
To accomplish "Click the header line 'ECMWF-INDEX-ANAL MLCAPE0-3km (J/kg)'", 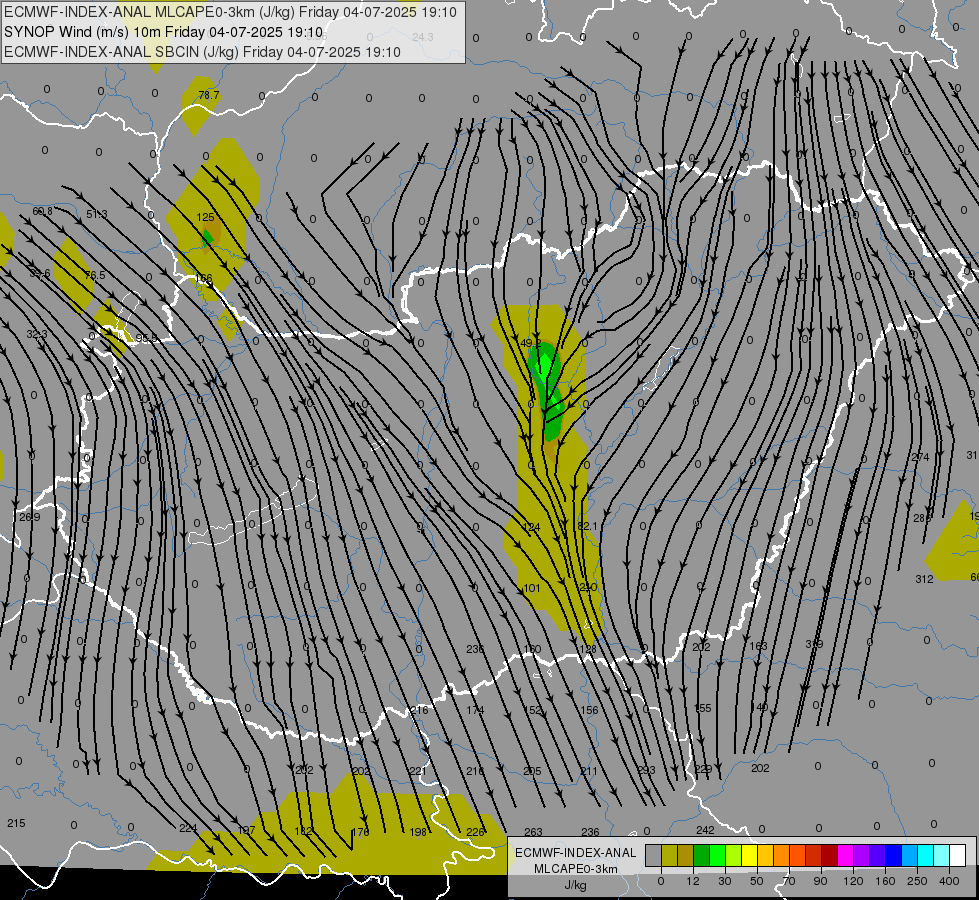I will [x=230, y=12].
